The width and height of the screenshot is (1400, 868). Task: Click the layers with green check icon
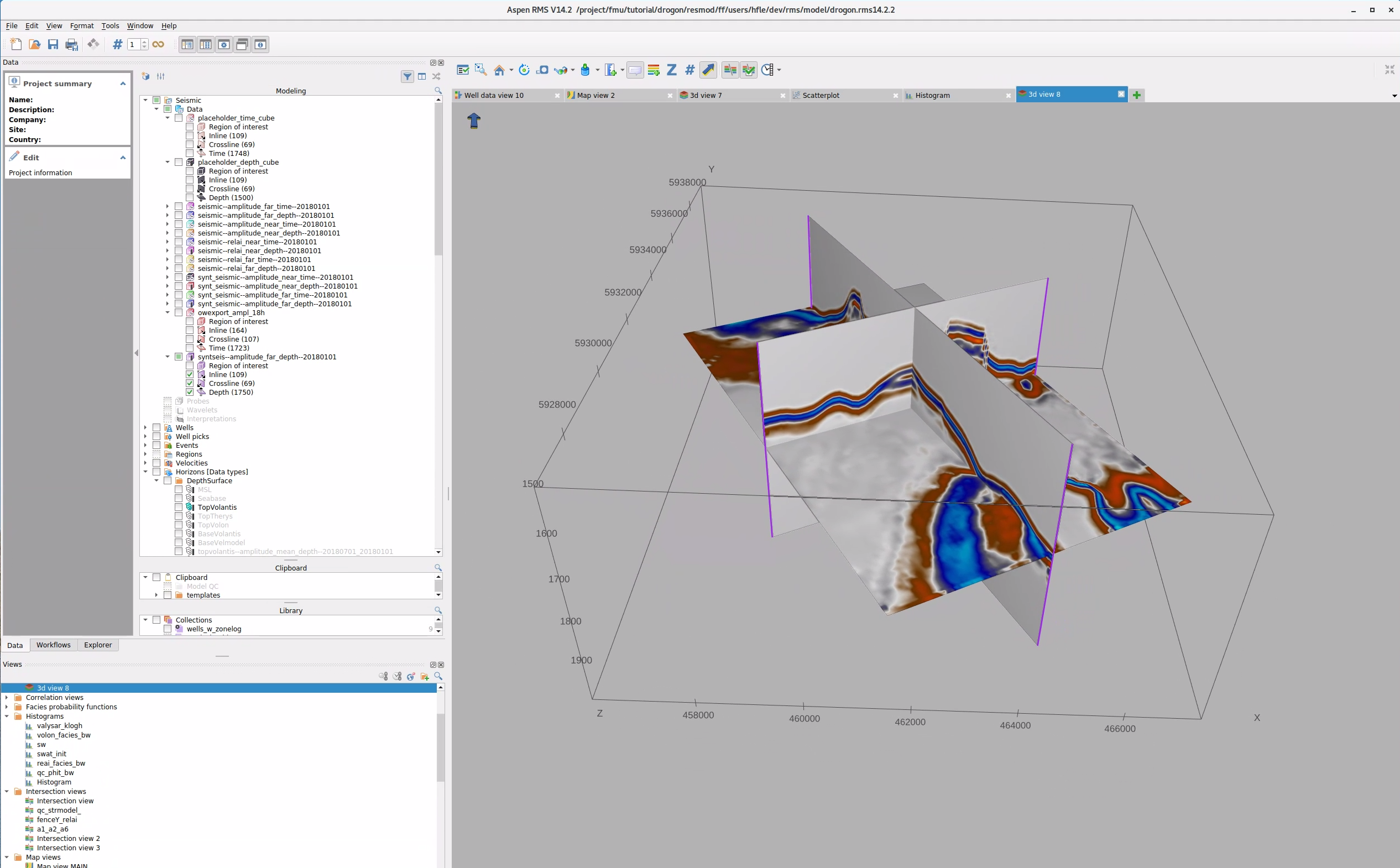[x=749, y=70]
